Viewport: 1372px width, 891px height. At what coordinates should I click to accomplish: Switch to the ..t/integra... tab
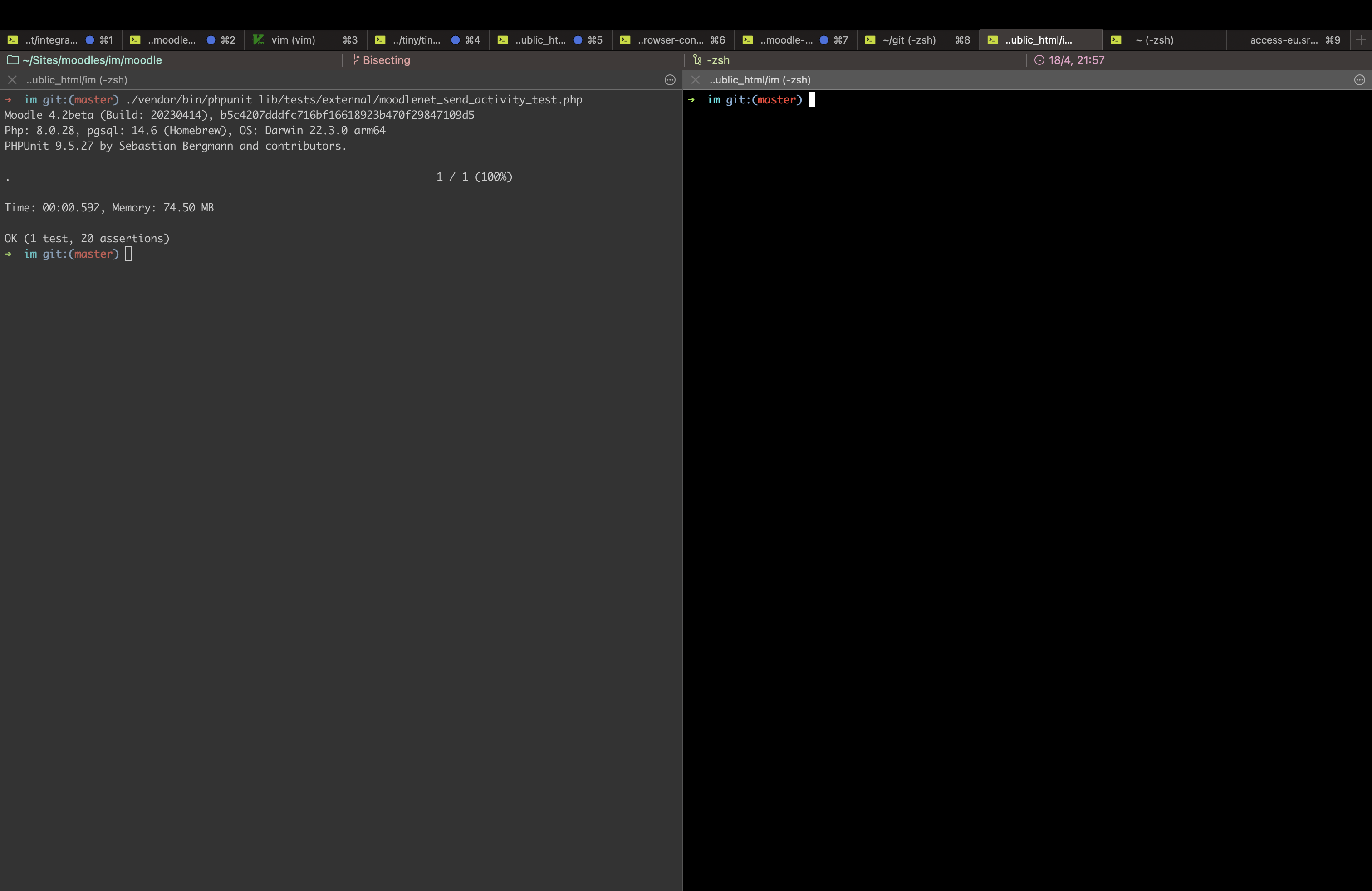pos(60,40)
